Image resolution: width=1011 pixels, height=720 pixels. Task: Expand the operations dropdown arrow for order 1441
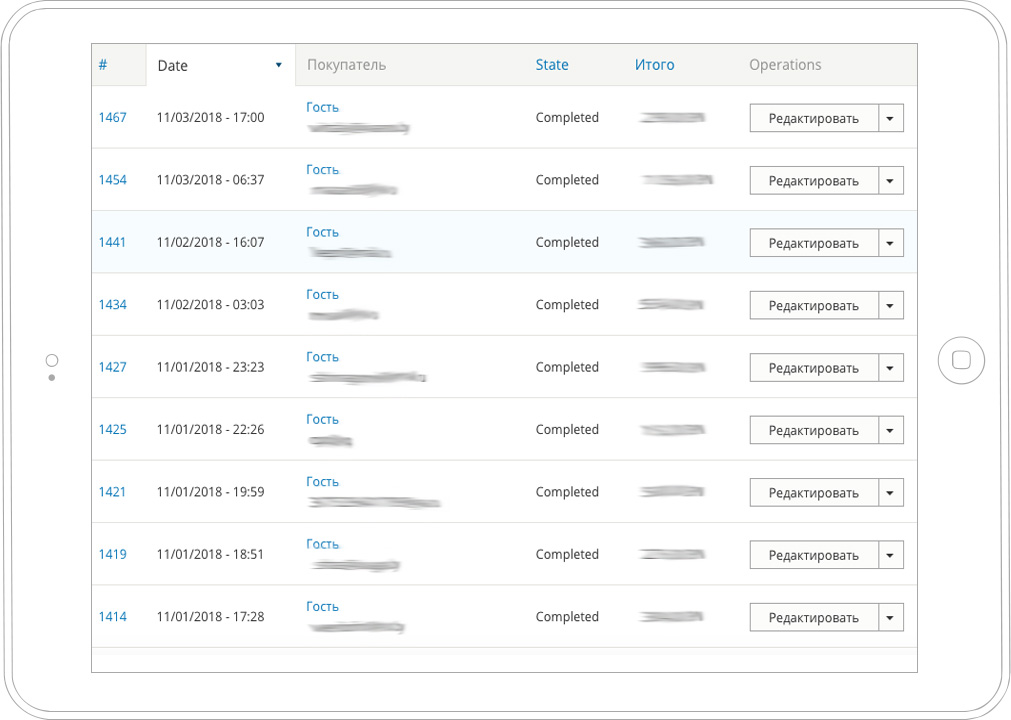point(890,244)
